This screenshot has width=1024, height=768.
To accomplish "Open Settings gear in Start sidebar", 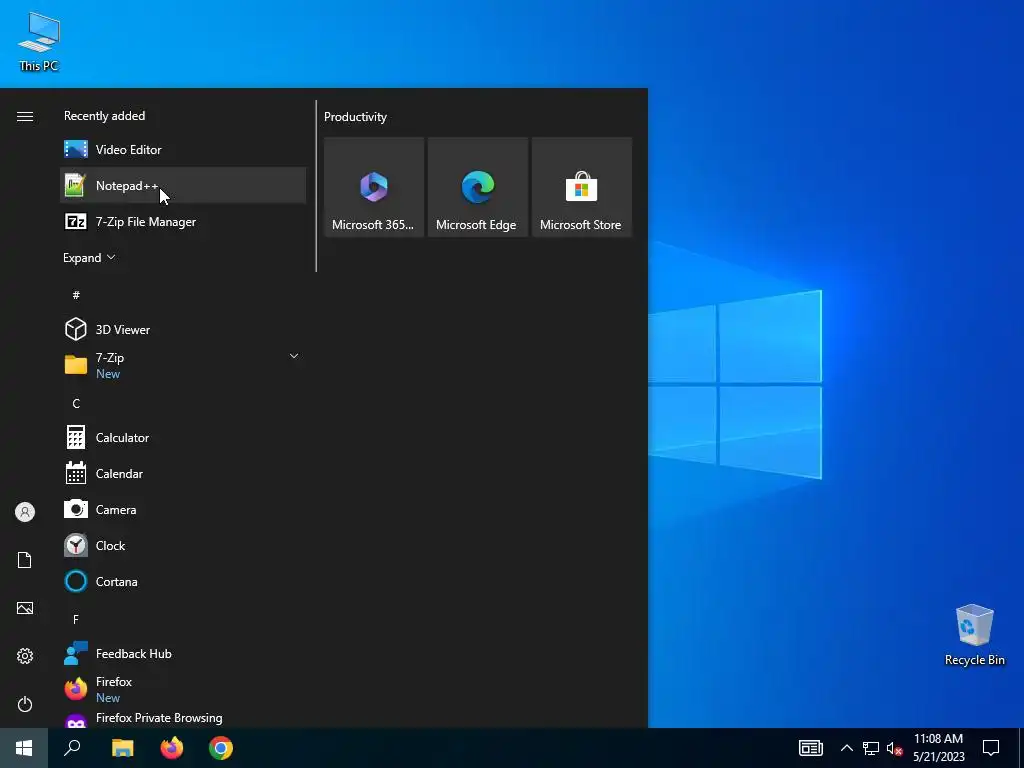I will (25, 656).
